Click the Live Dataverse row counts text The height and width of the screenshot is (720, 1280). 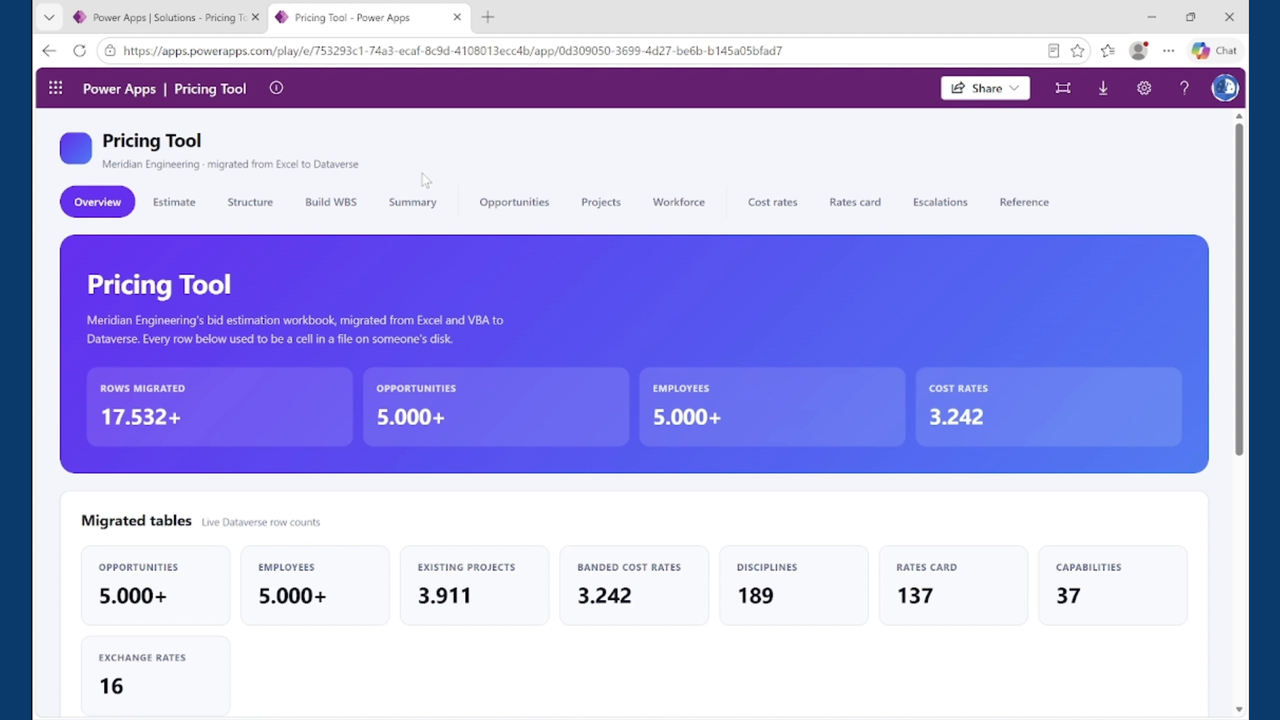(261, 522)
